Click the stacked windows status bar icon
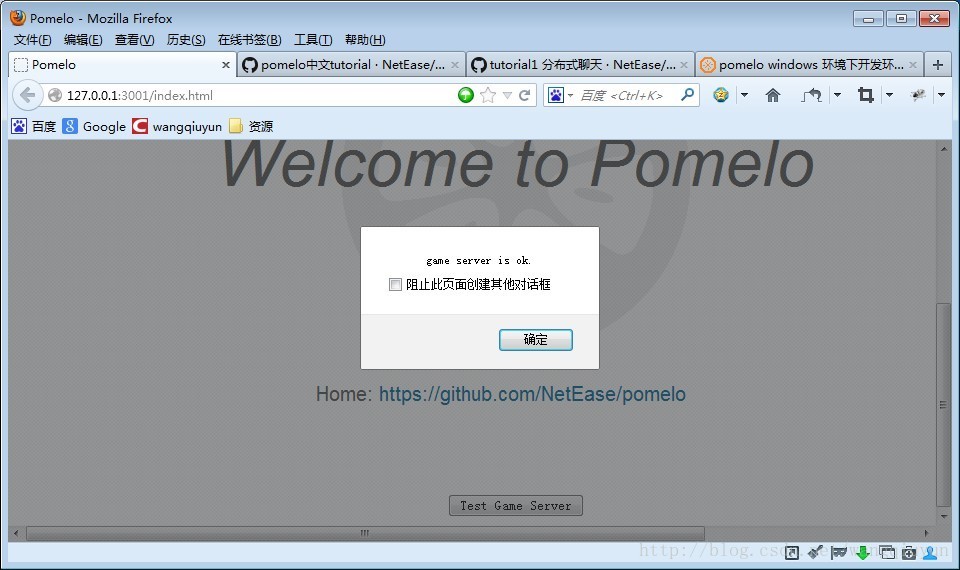This screenshot has width=960, height=570. click(887, 553)
